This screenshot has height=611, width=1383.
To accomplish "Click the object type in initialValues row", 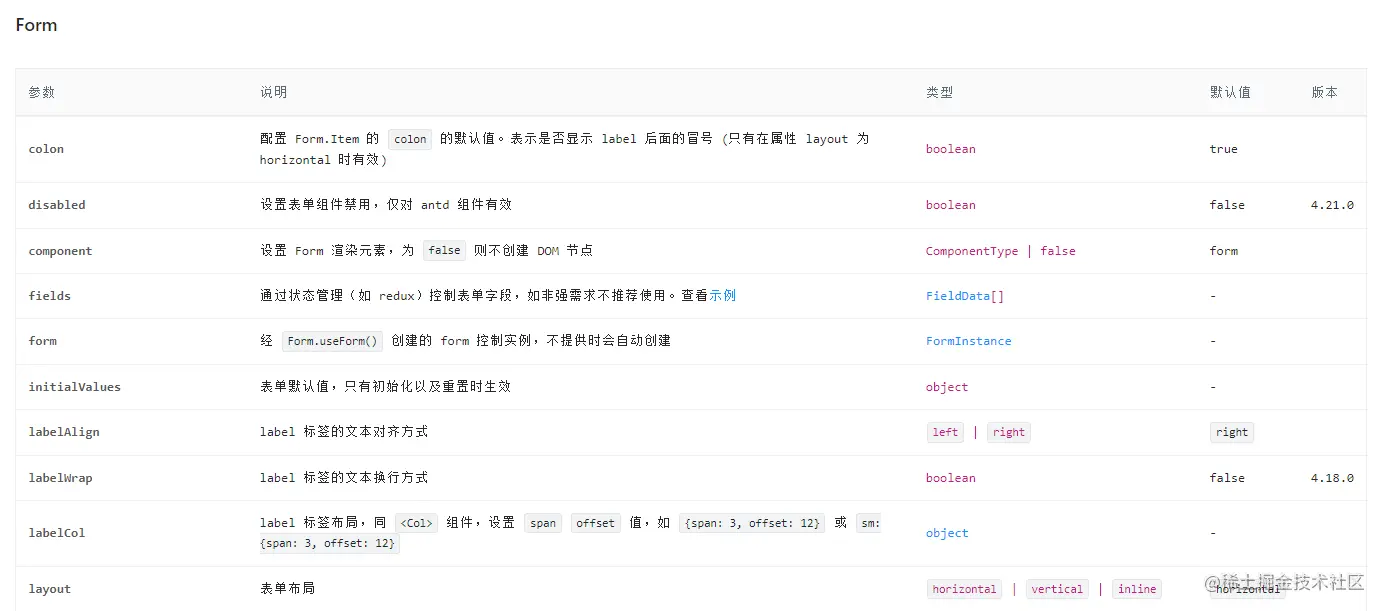I will point(947,387).
